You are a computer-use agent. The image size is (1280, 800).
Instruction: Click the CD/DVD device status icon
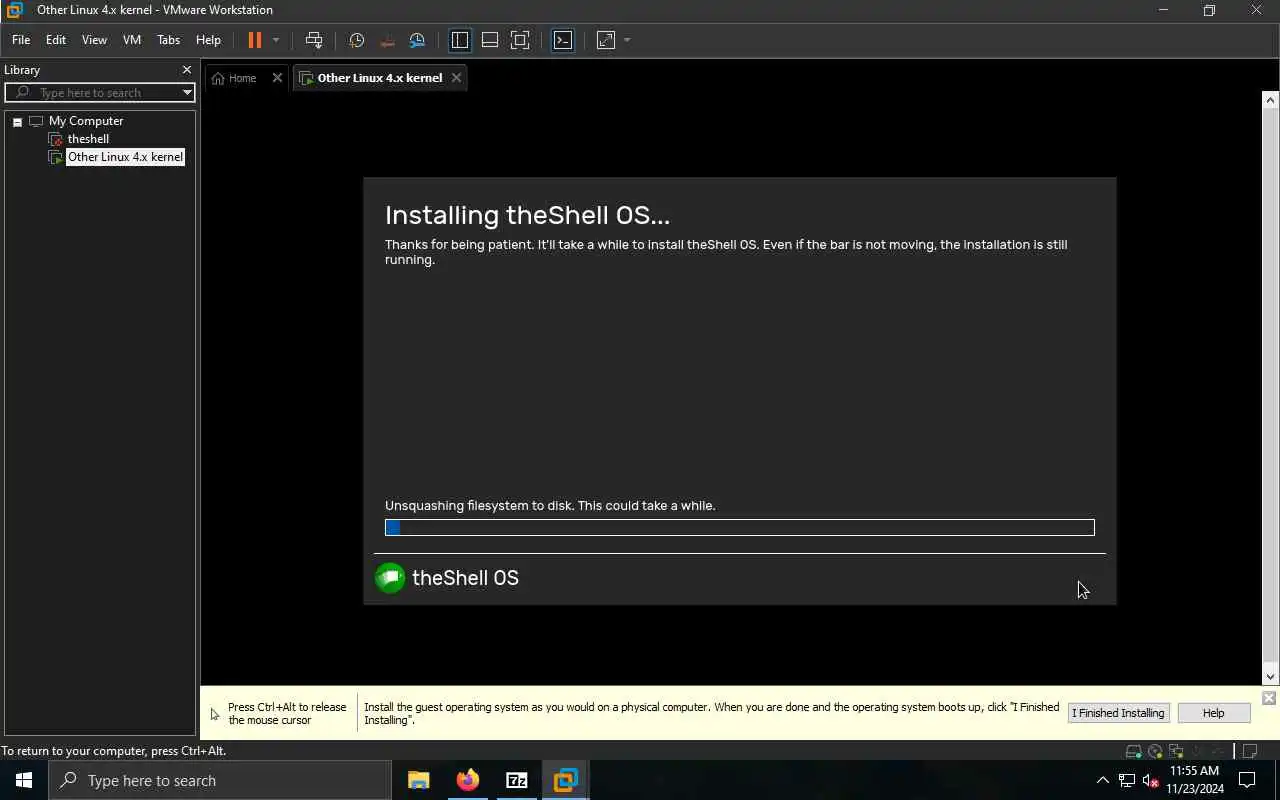click(1155, 751)
